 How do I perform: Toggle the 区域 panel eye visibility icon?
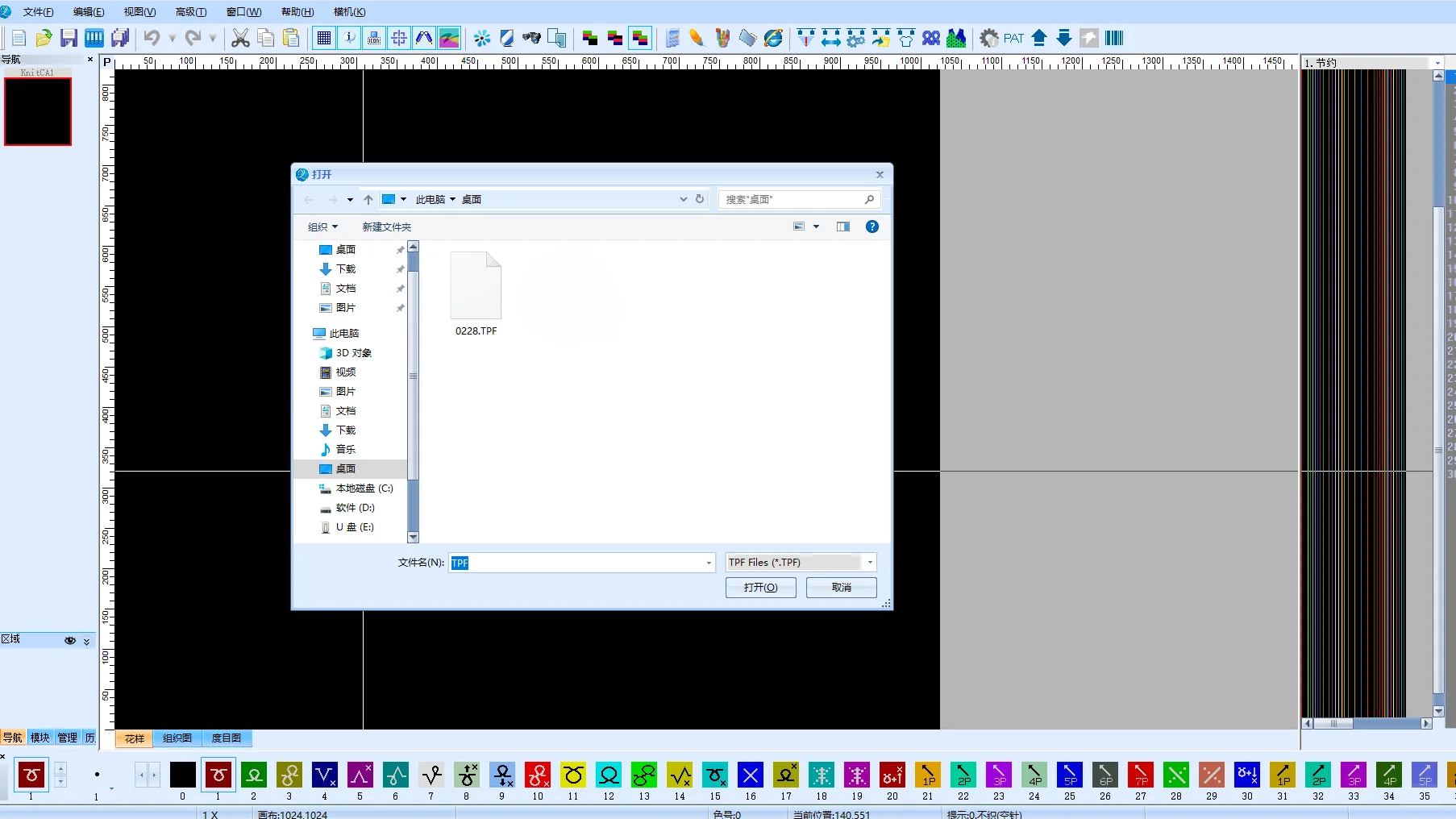70,641
